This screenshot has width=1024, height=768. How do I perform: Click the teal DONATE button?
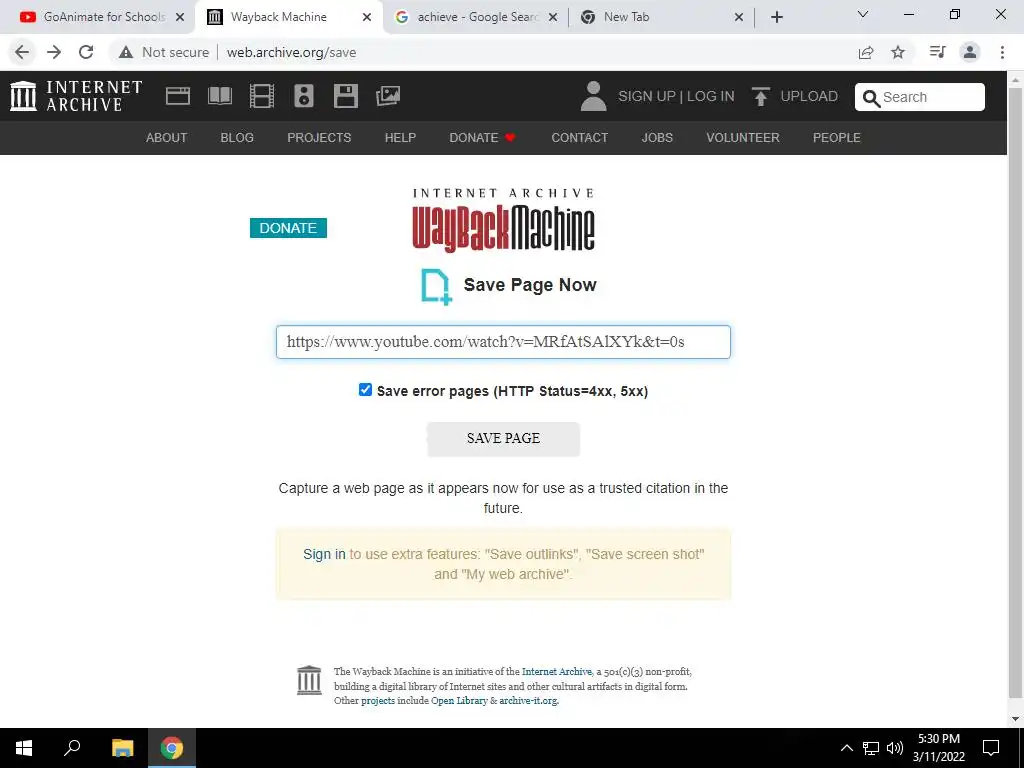(x=288, y=228)
